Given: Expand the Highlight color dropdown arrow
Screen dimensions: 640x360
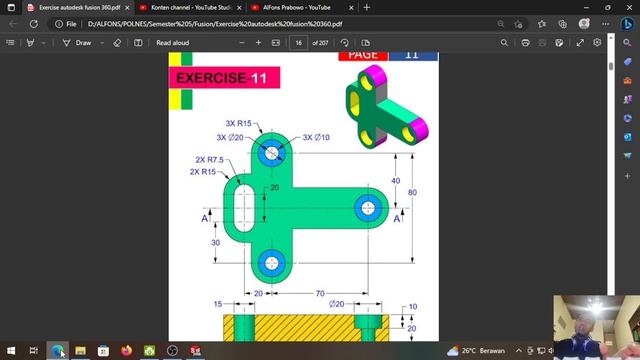Looking at the screenshot, I should (43, 43).
